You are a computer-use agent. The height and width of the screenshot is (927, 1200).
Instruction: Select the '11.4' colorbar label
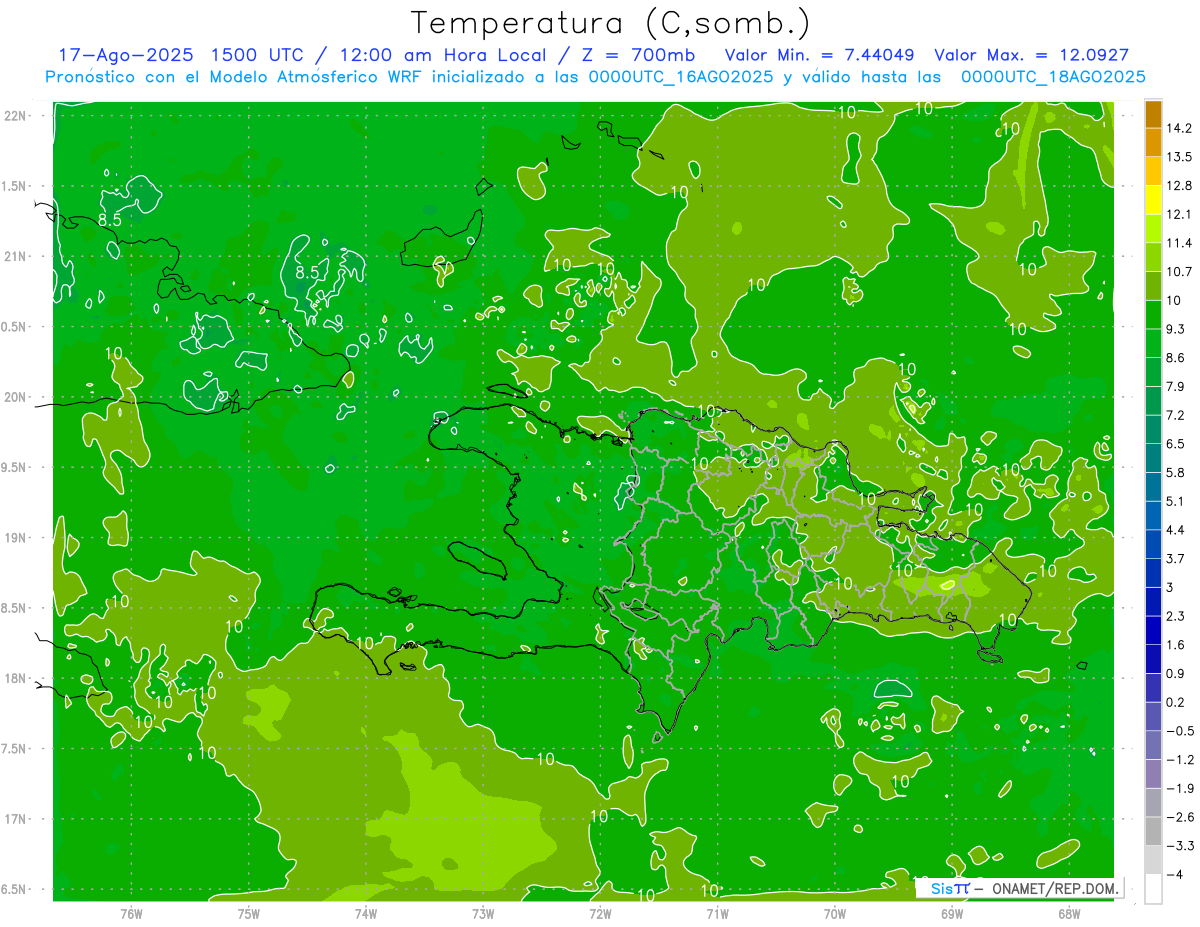pos(1180,243)
